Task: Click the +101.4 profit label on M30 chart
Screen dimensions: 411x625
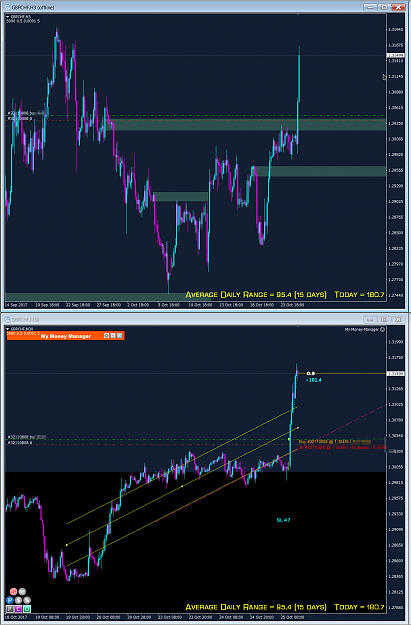Action: 313,380
